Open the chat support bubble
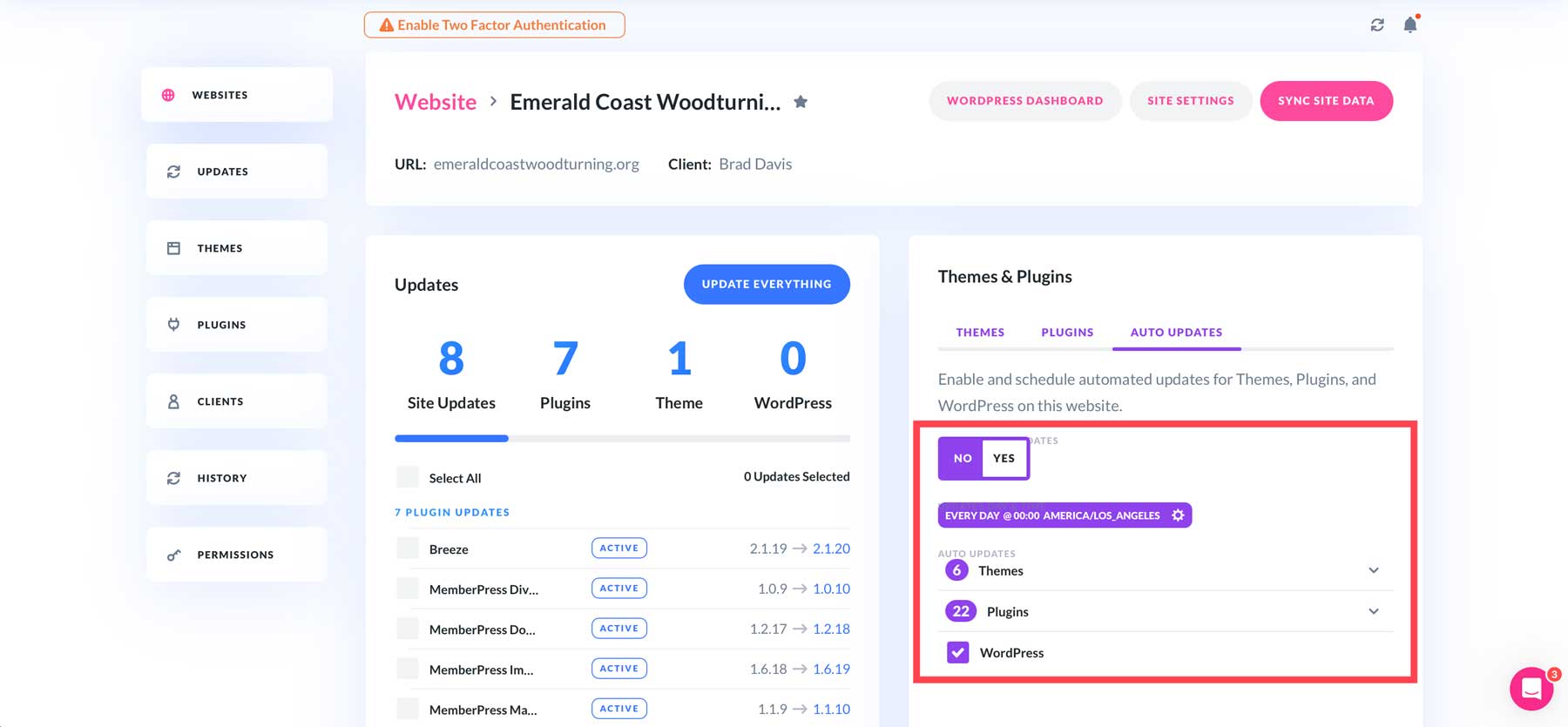This screenshot has height=727, width=1568. [x=1531, y=689]
